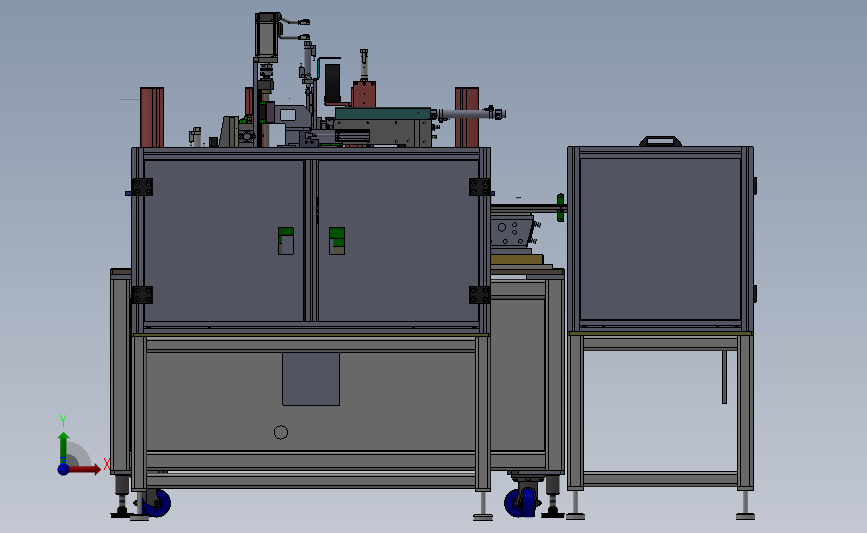Select the perforated bracket between the cabinets
The height and width of the screenshot is (533, 867).
pyautogui.click(x=512, y=232)
